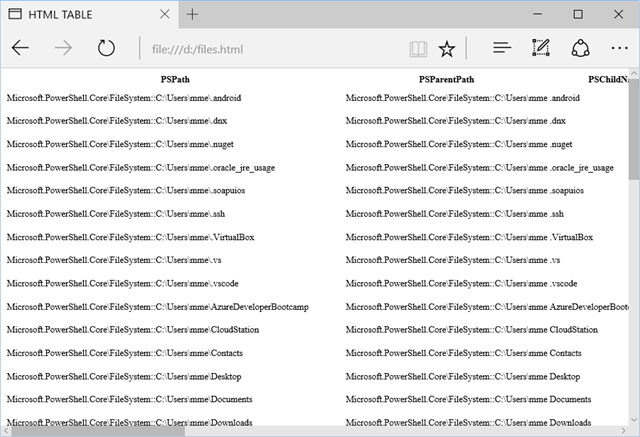
Task: Select PSParentPath cell ending in mme .nuget
Action: tap(459, 144)
